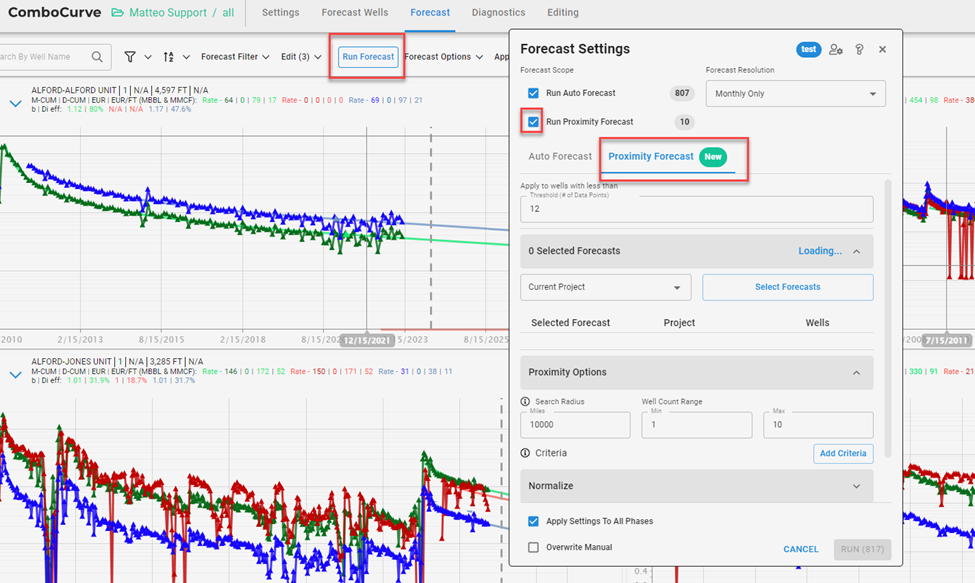Open the filter funnel icon
This screenshot has height=583, width=975.
pos(130,57)
